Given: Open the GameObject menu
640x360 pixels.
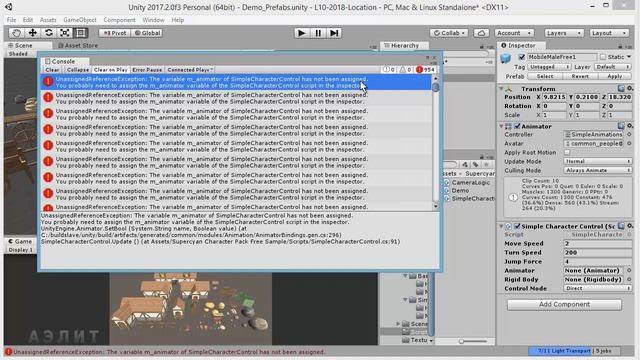Looking at the screenshot, I should [80, 20].
